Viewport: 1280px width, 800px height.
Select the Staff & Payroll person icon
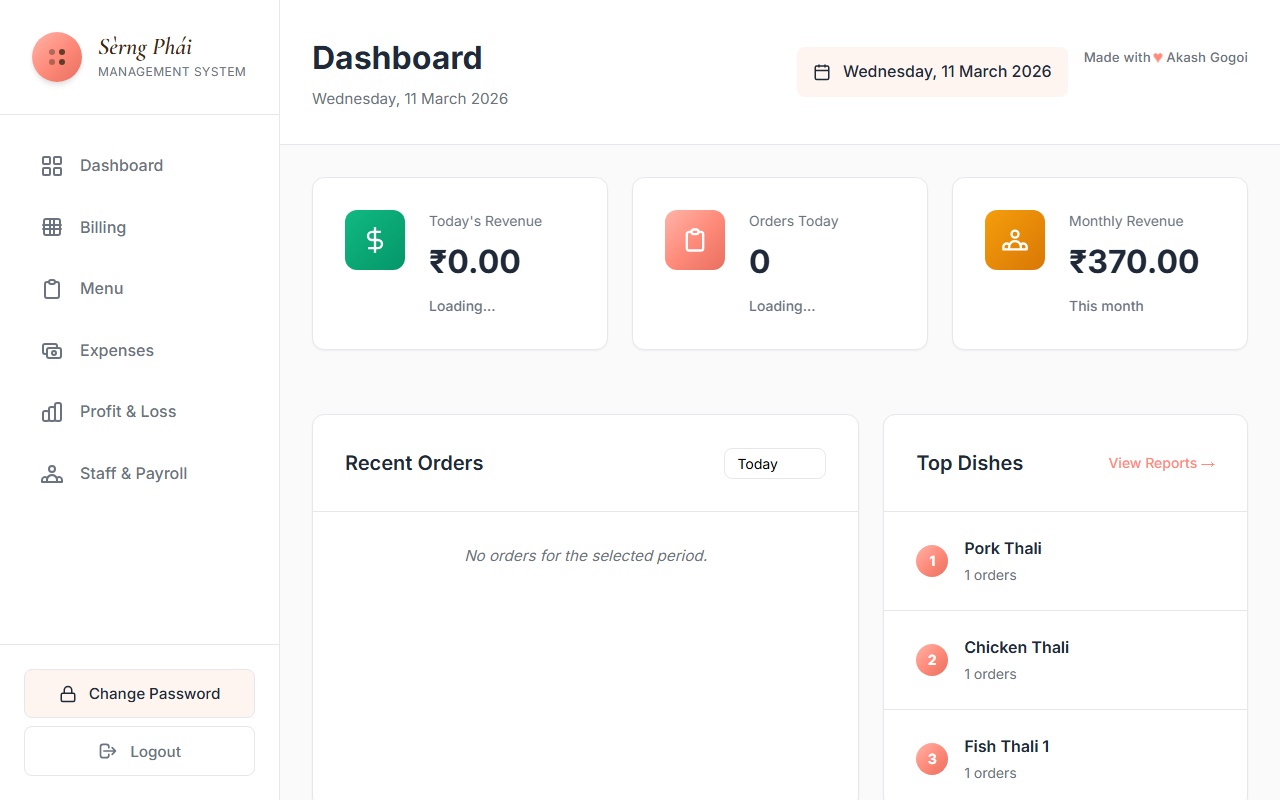click(x=52, y=473)
